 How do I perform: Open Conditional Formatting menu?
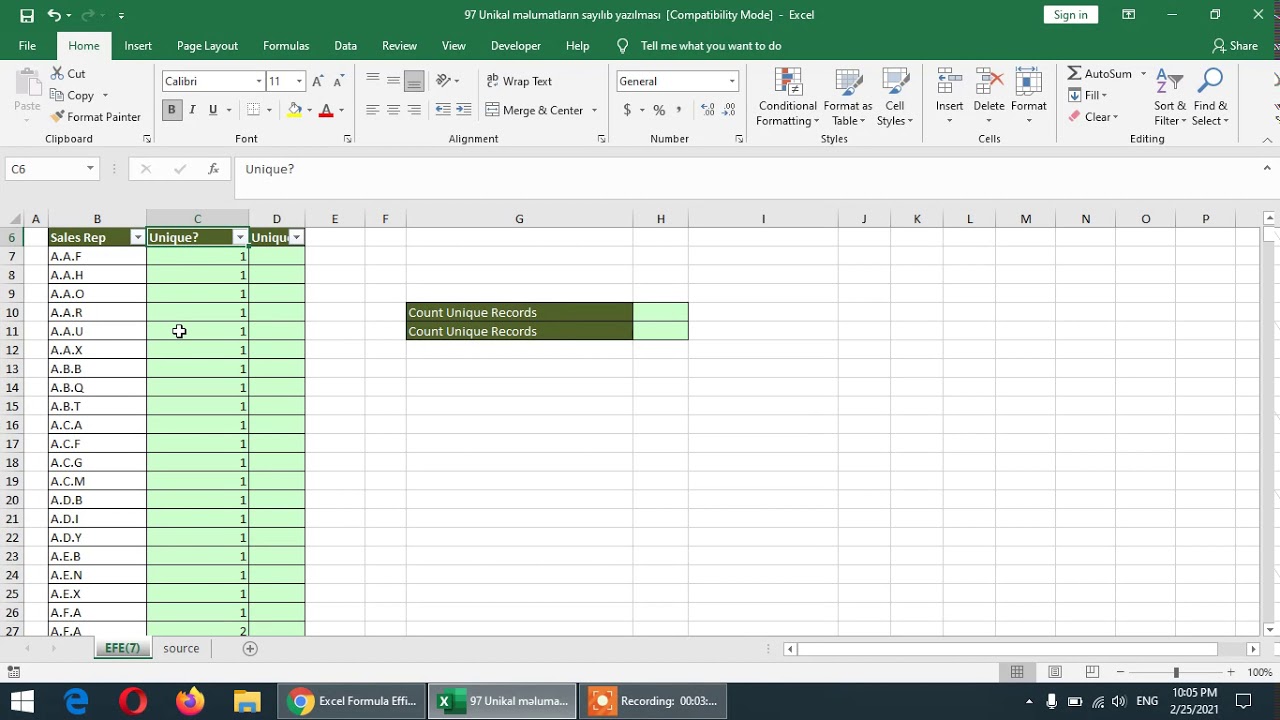[x=787, y=97]
